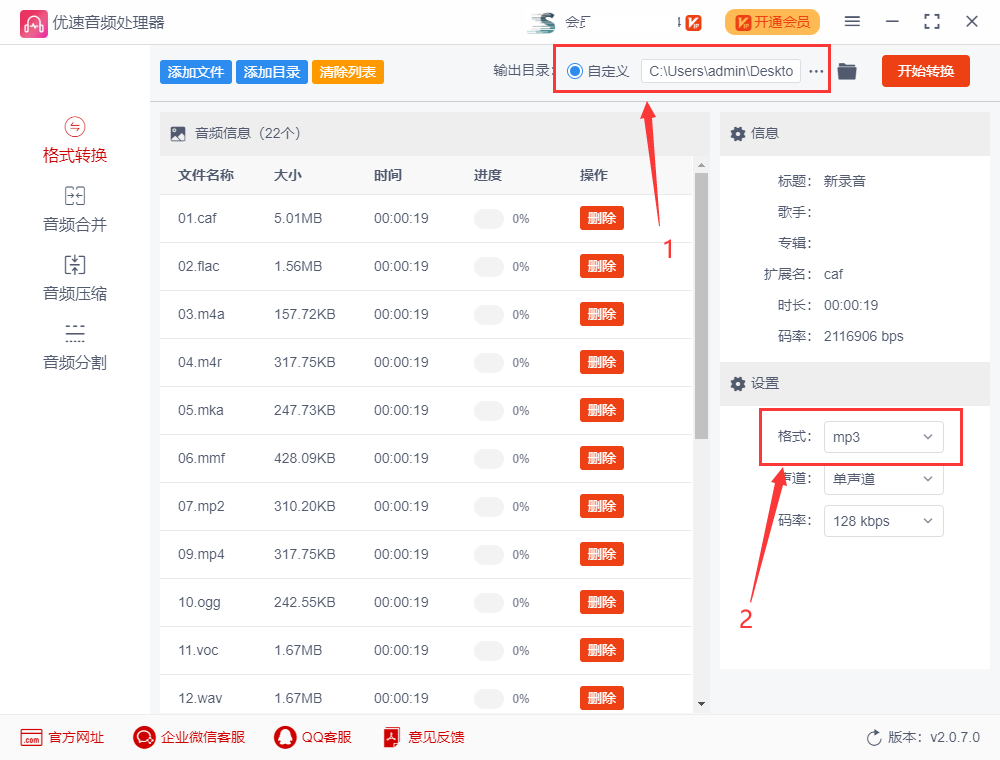Open the Audio Merge (音频合并) sidebar tool

(x=75, y=210)
